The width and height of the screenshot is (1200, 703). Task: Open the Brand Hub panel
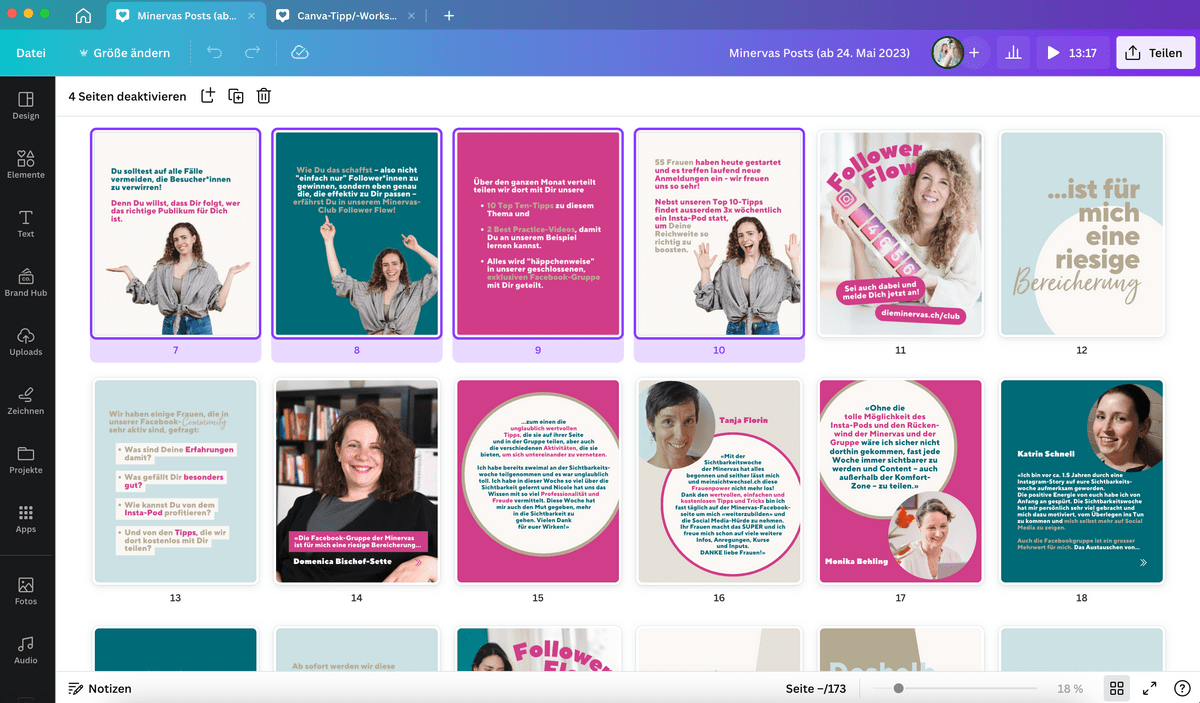point(26,282)
